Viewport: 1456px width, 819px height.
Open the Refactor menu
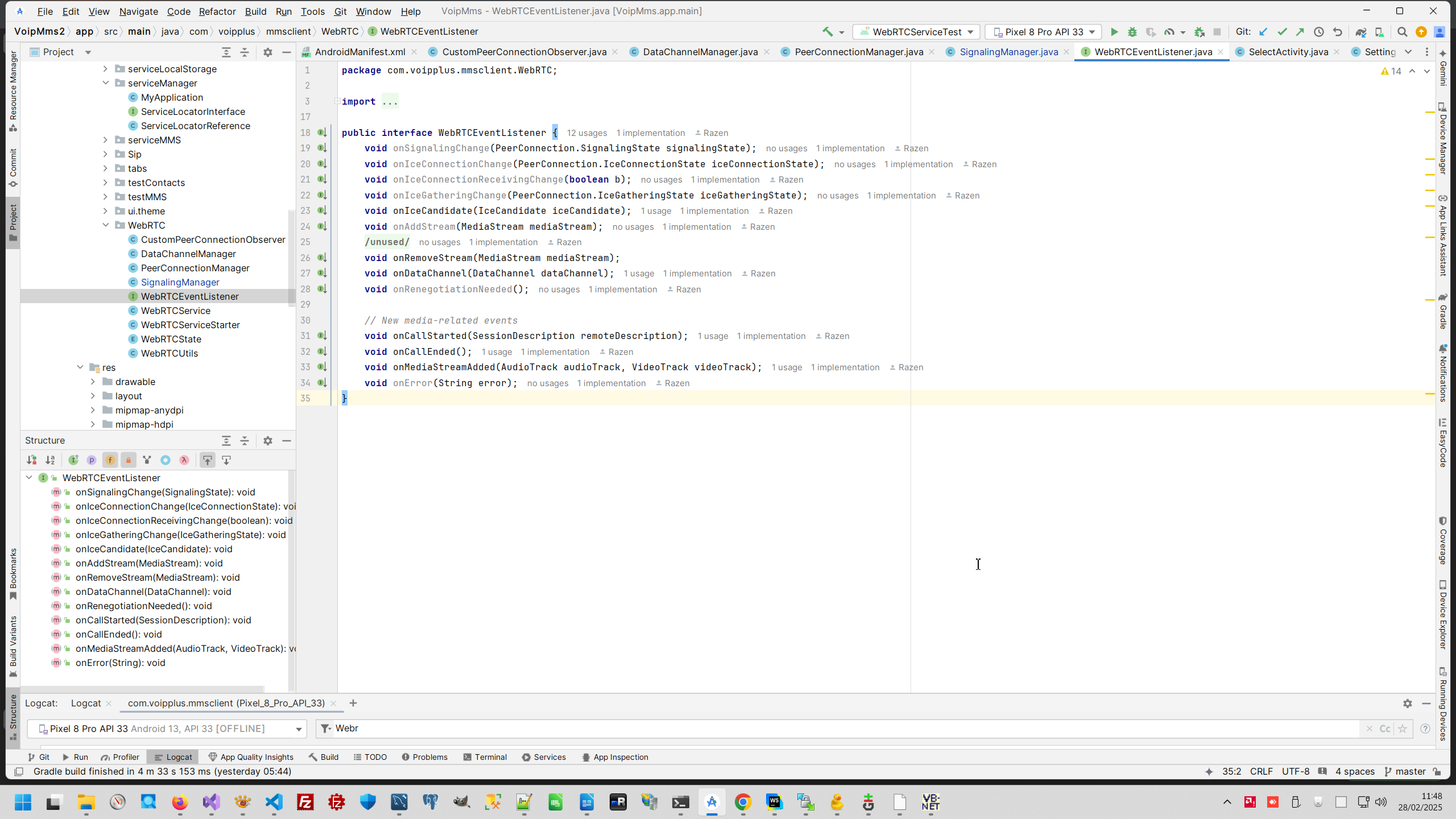[217, 11]
